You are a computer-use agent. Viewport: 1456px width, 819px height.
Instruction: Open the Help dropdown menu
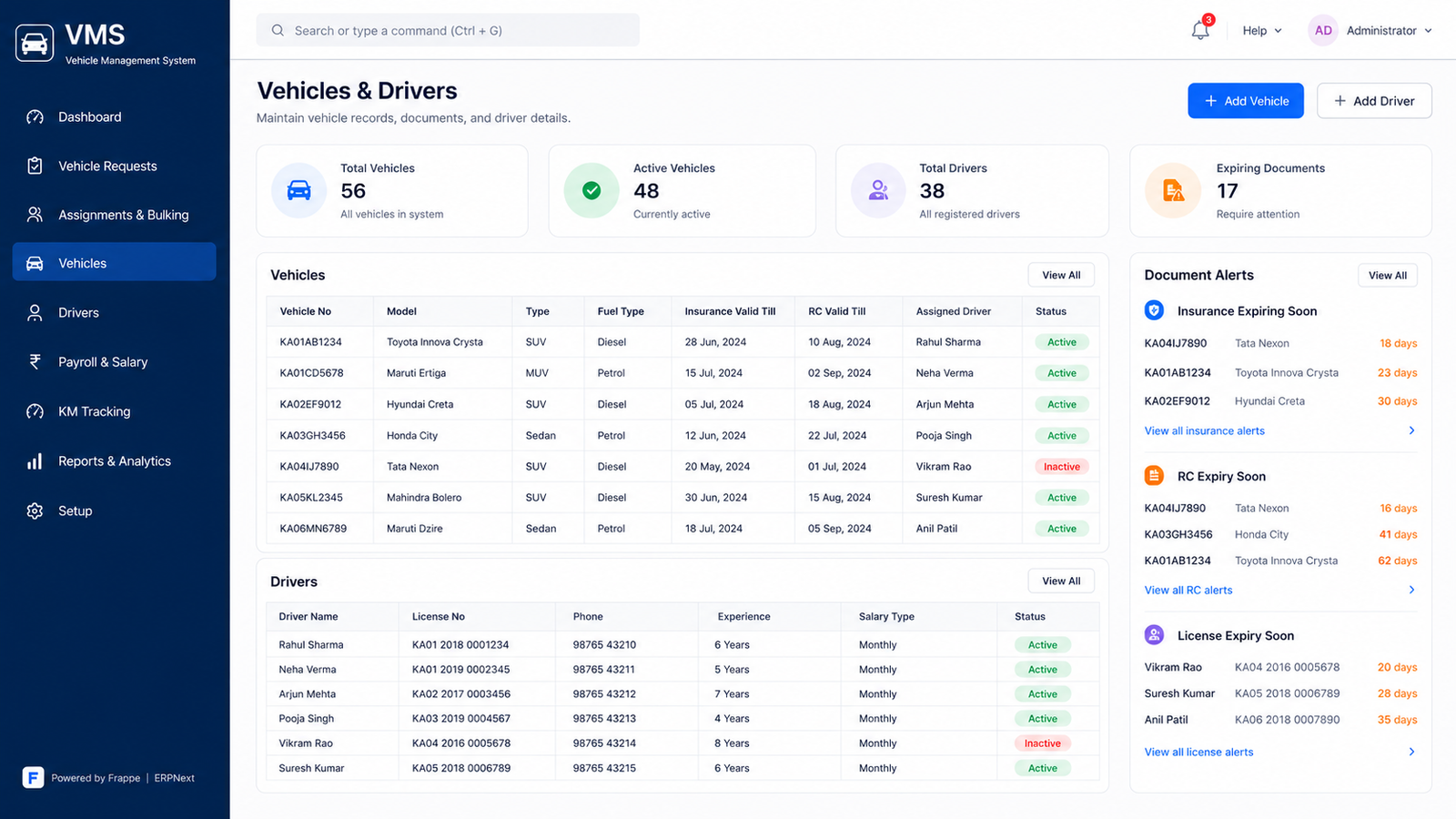(1262, 30)
